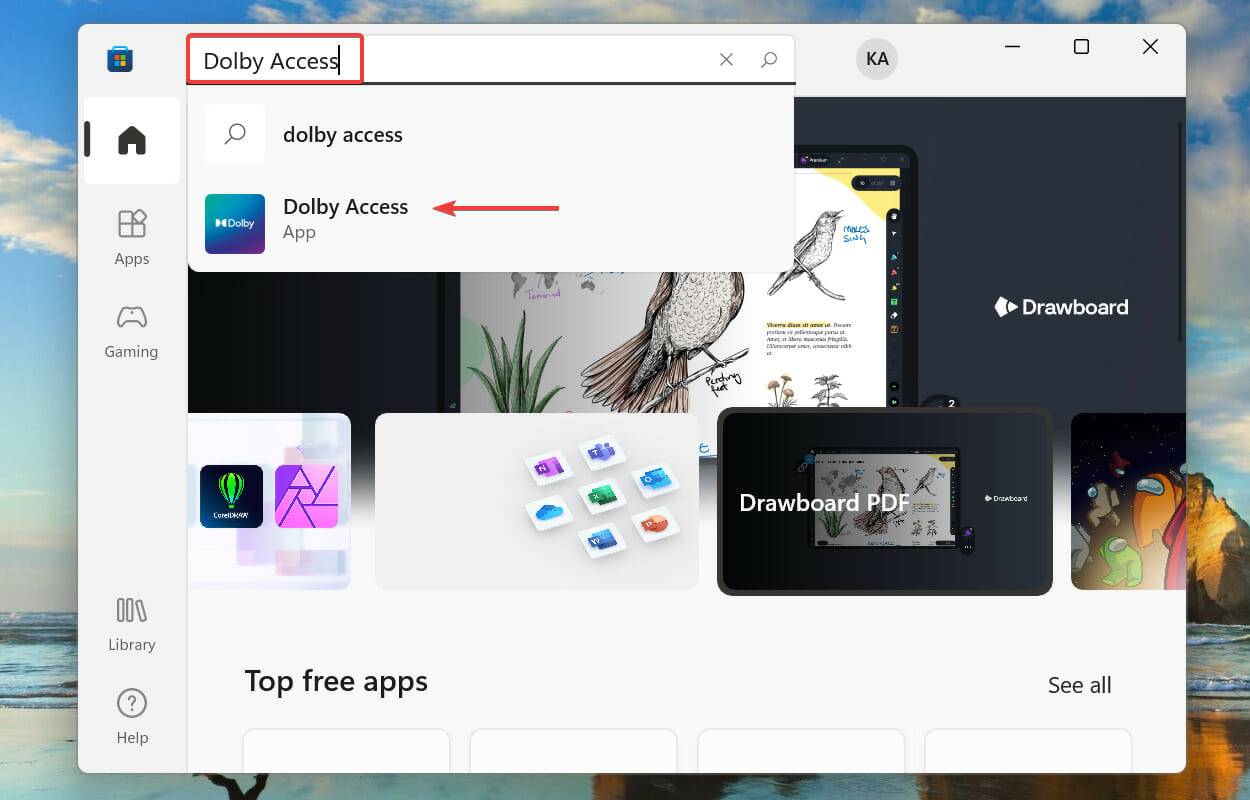
Task: Open the See all link for Top free apps
Action: (x=1079, y=685)
